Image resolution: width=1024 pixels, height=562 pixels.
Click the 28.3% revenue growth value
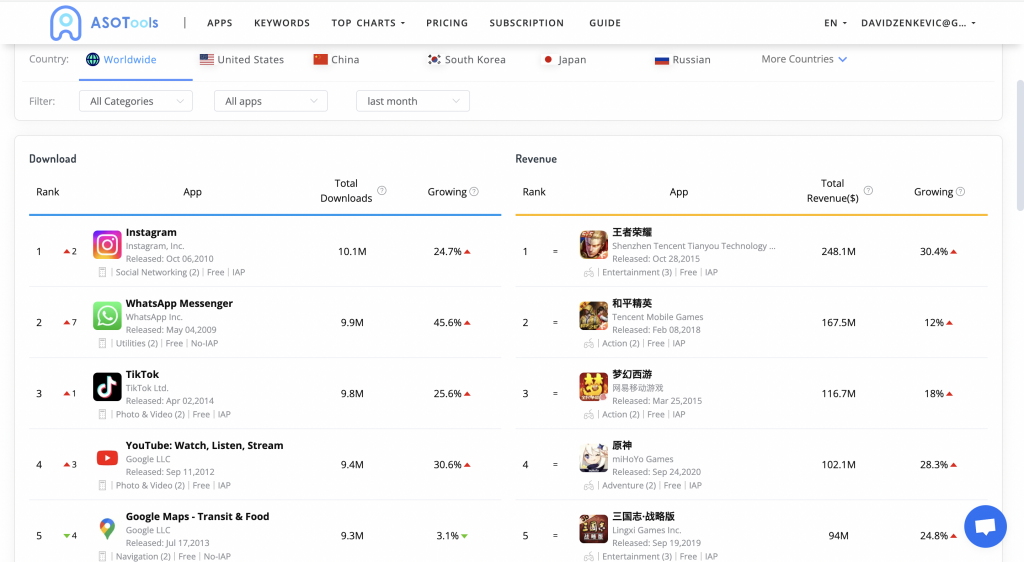(x=934, y=465)
